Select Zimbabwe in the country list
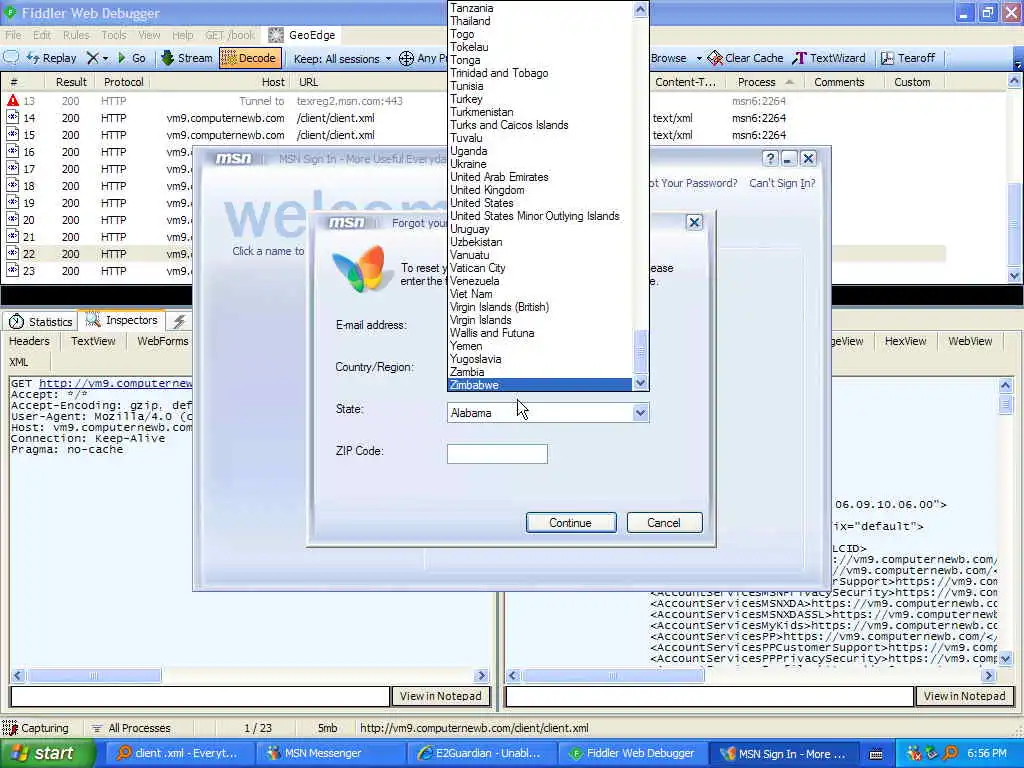The width and height of the screenshot is (1024, 768). 540,385
